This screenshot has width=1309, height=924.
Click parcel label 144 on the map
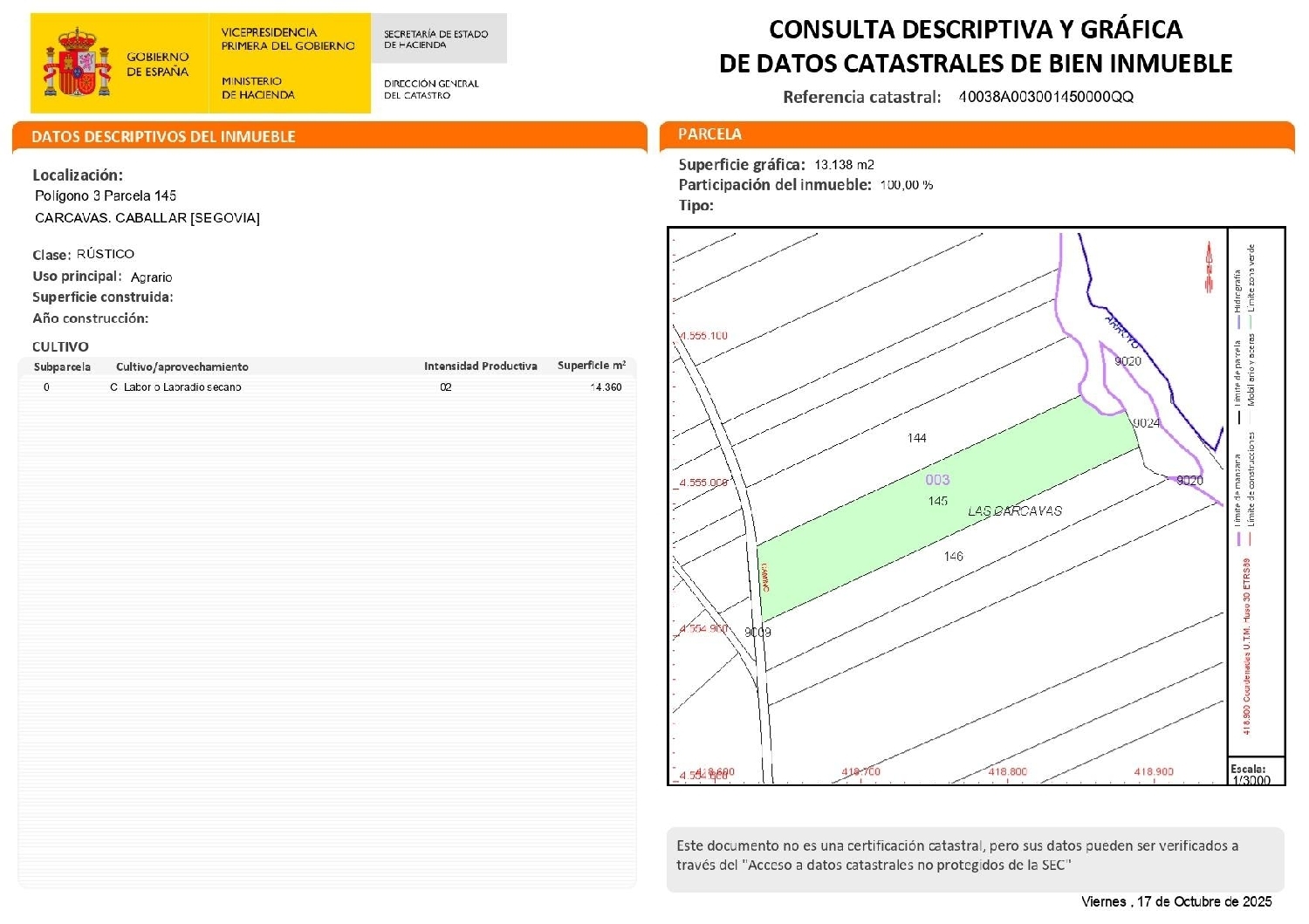917,438
